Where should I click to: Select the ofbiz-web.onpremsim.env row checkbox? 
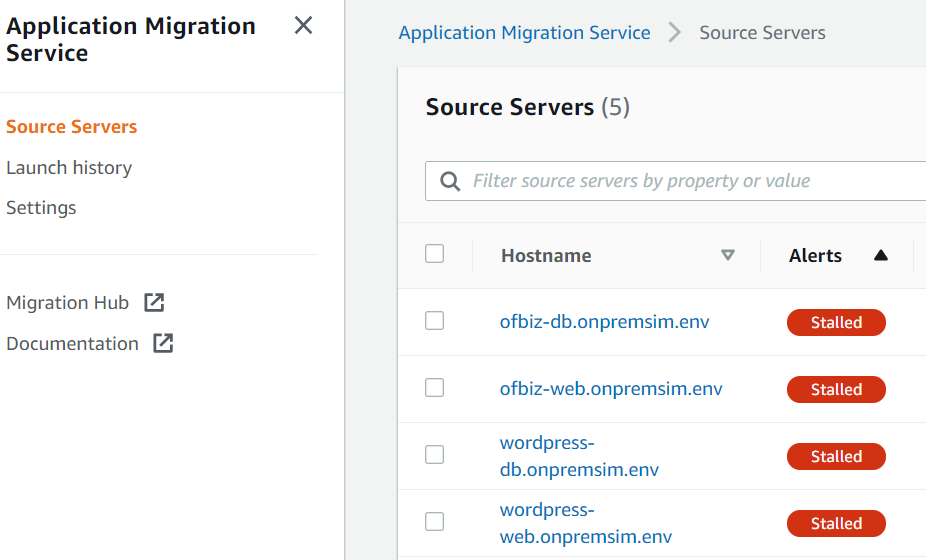tap(435, 388)
